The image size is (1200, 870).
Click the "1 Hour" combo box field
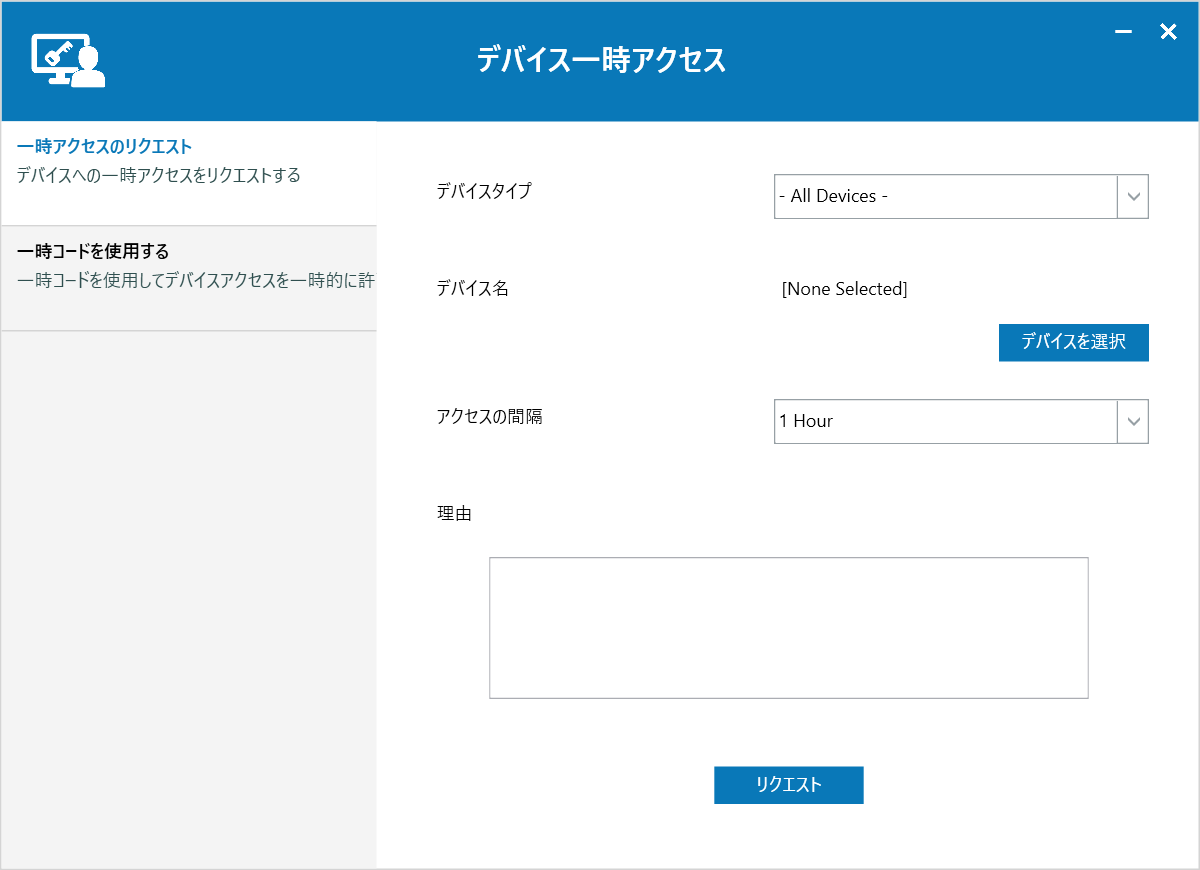(x=945, y=422)
